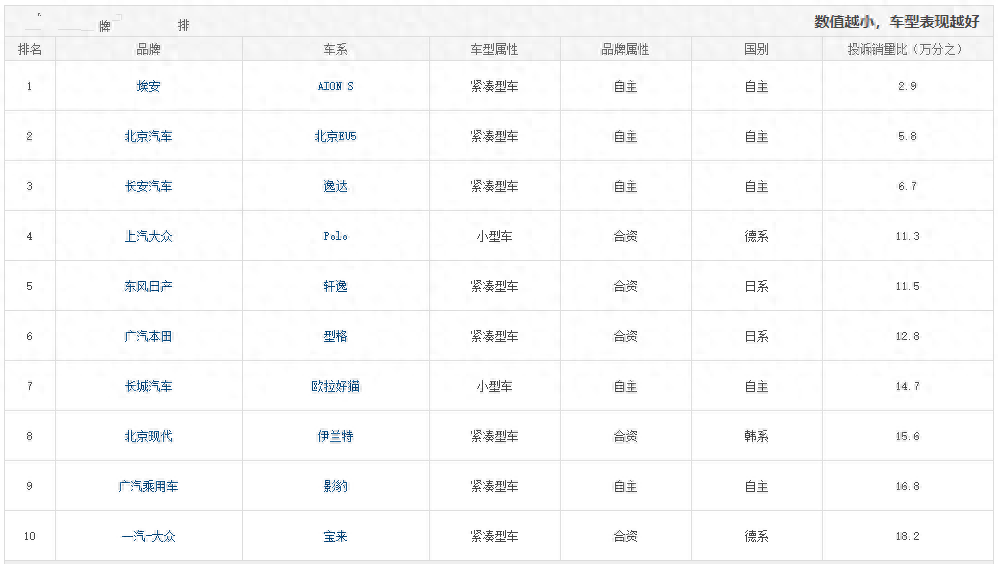Click the 品牌属性 column header
The width and height of the screenshot is (998, 564).
(626, 49)
